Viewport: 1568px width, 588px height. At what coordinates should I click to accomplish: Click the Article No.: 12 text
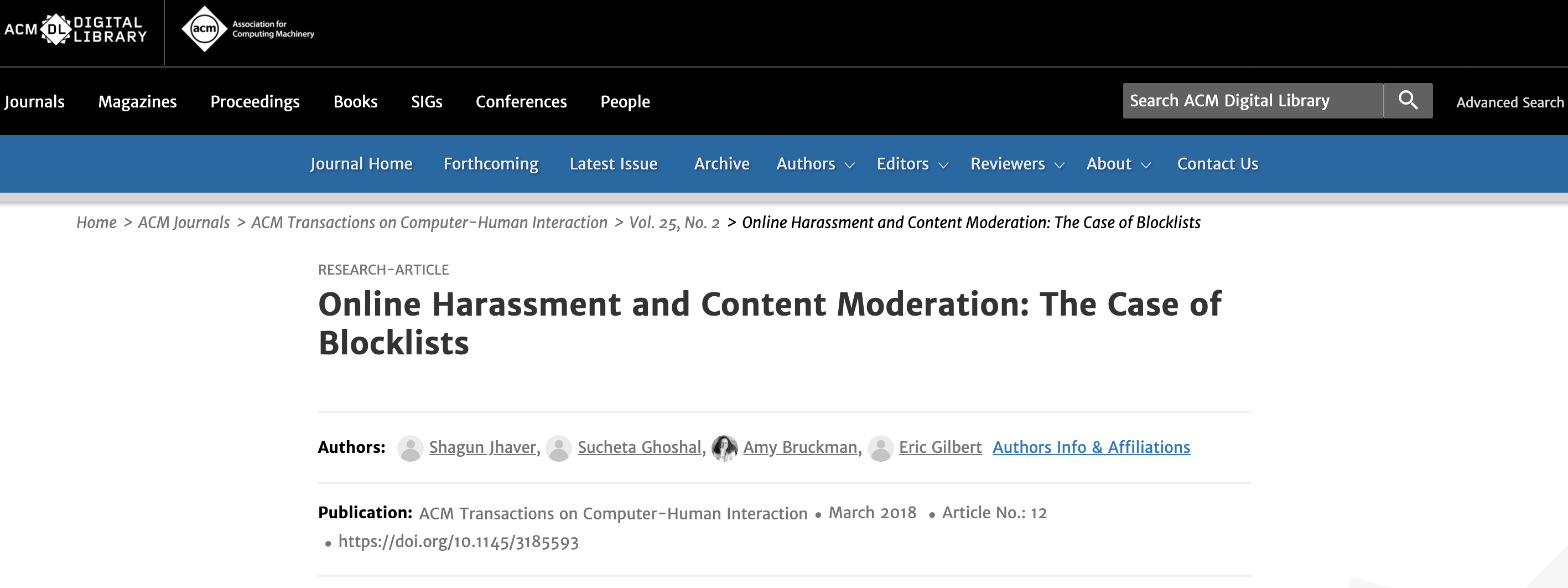pos(995,513)
